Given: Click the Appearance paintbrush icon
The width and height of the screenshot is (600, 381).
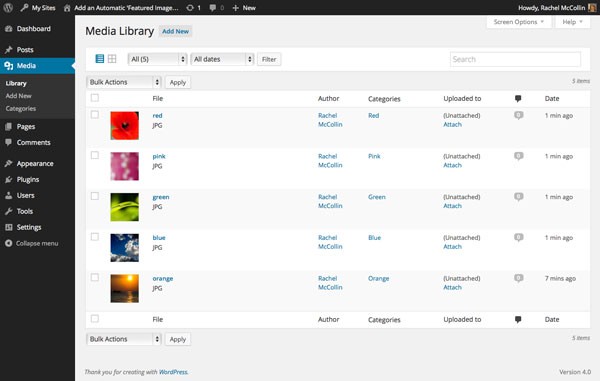Looking at the screenshot, I should [x=8, y=163].
